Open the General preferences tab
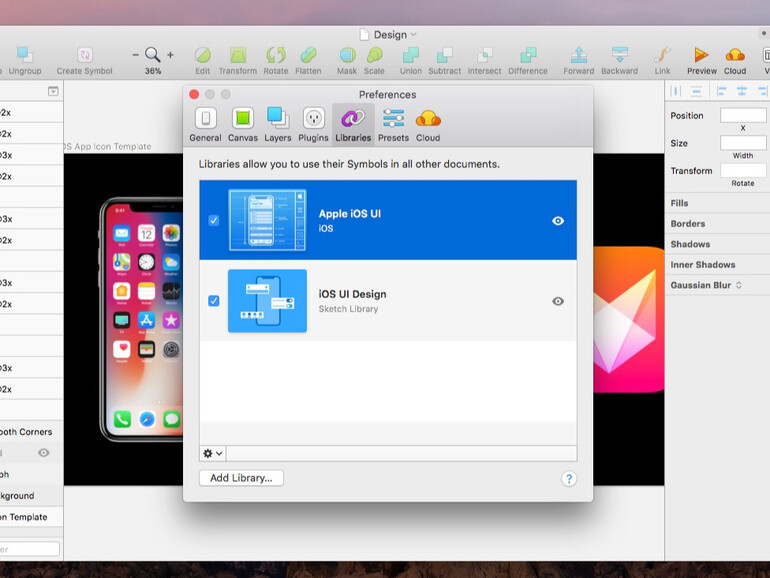This screenshot has height=578, width=770. (x=205, y=125)
